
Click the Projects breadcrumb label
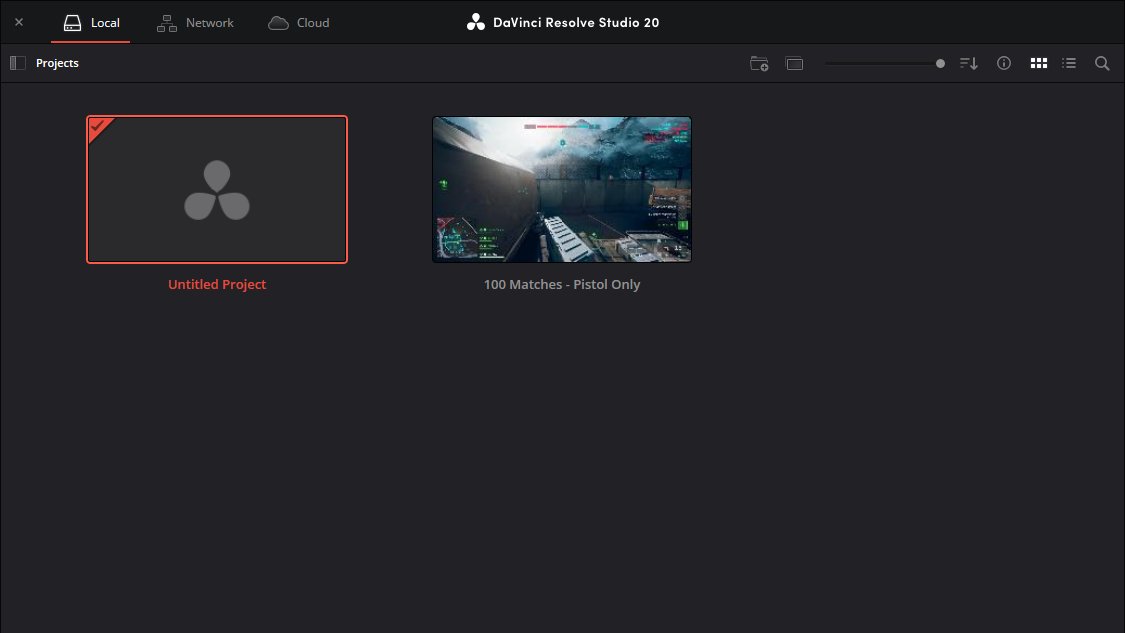(x=57, y=62)
